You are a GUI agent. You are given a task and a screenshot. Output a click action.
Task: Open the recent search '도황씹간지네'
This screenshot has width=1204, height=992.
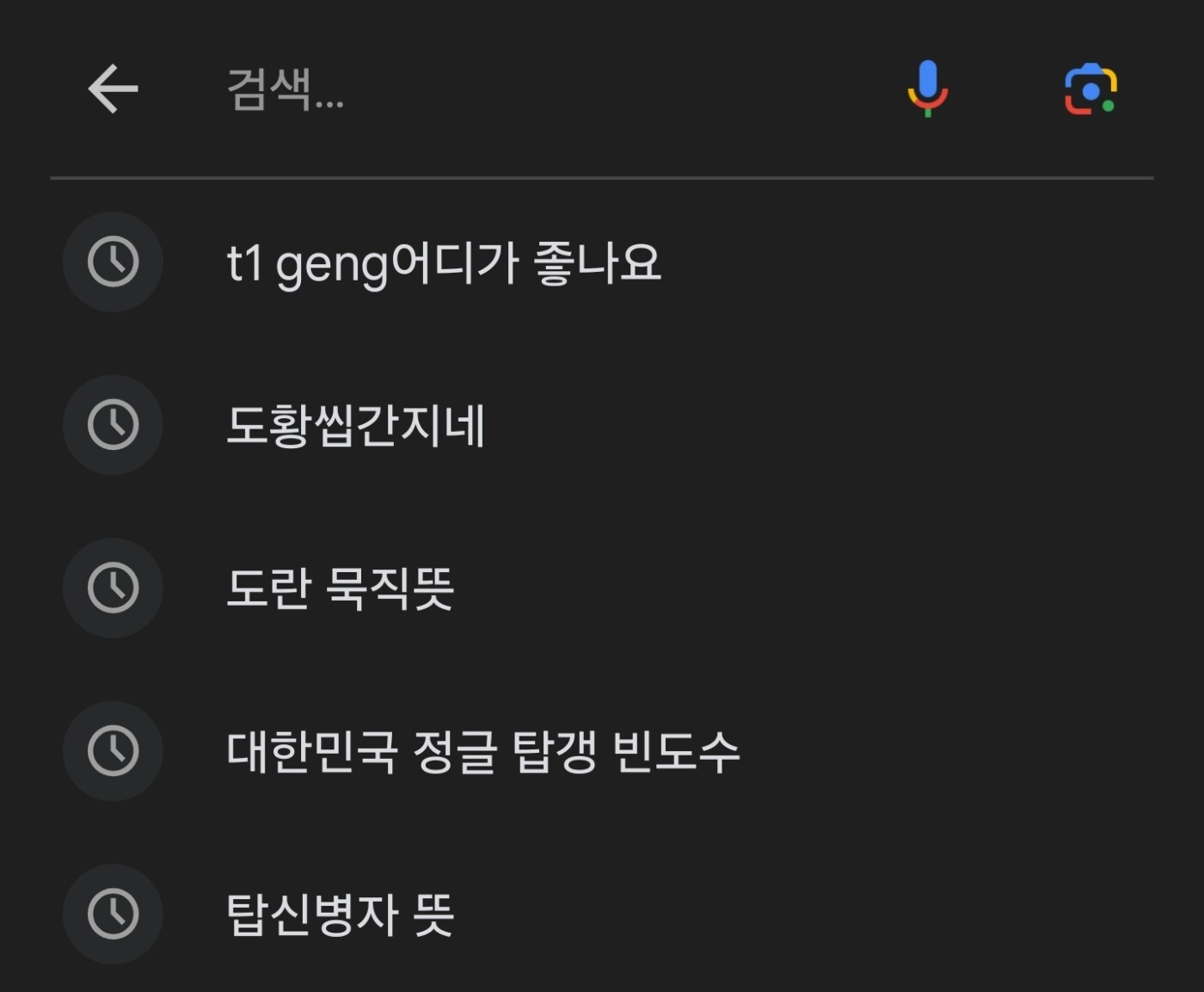(355, 425)
